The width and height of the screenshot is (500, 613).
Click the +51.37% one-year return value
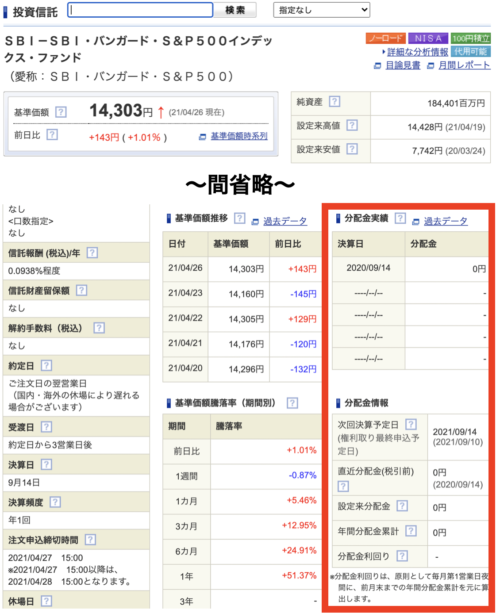tap(299, 575)
